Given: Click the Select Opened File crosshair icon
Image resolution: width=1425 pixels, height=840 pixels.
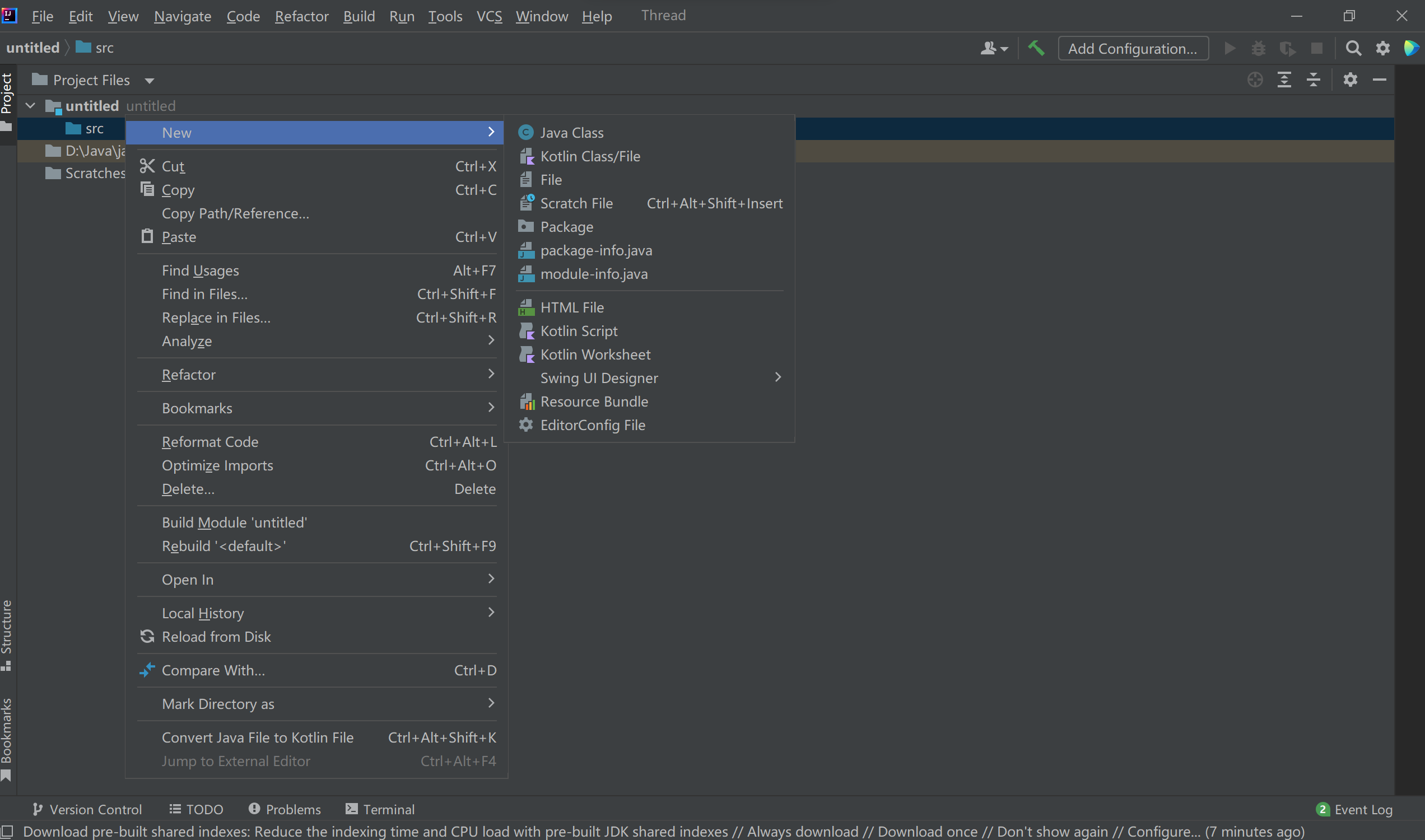Looking at the screenshot, I should coord(1255,80).
